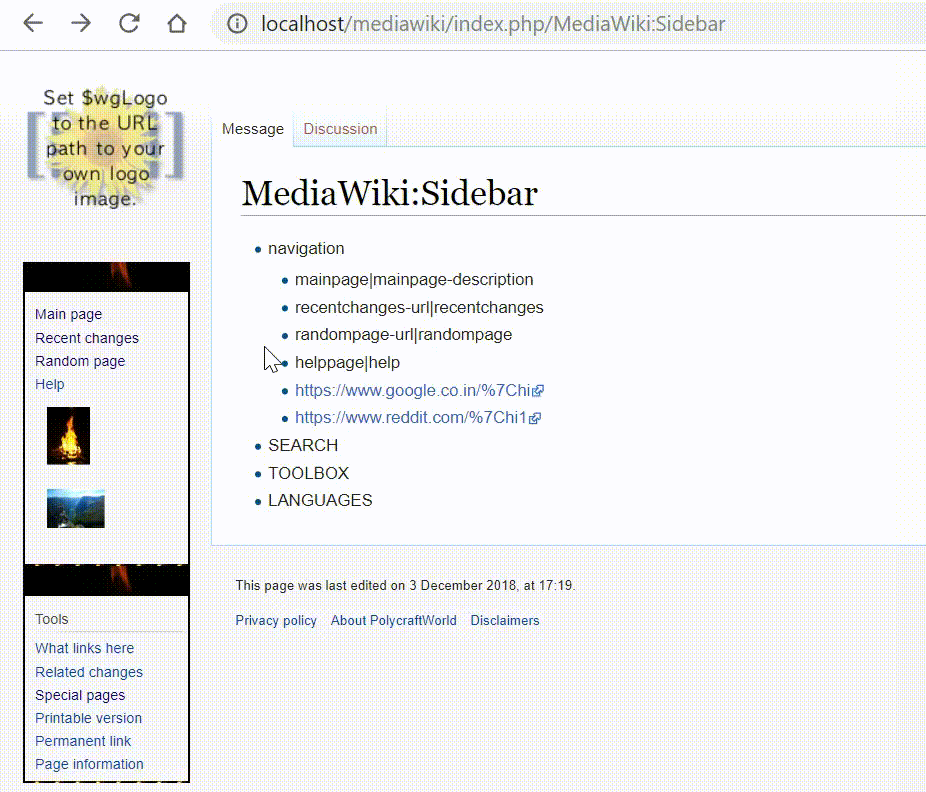Reload the page with refresh icon
This screenshot has height=792, width=926.
129,24
